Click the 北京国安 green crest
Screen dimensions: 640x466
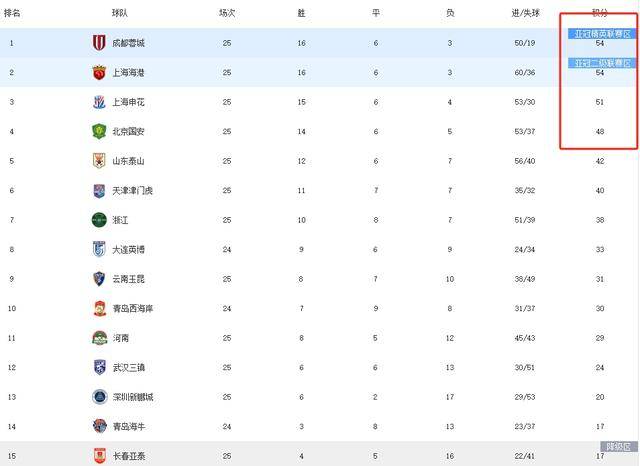[x=99, y=131]
